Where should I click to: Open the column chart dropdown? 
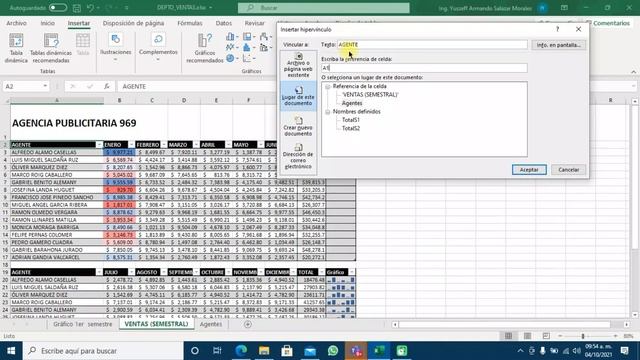[232, 38]
